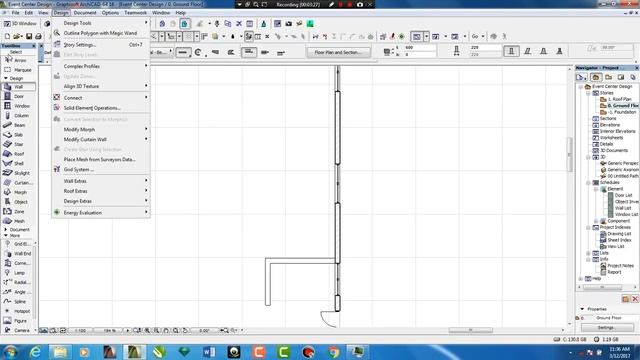Open Microsoft Word from taskbar
640x360 pixels.
[x=209, y=352]
